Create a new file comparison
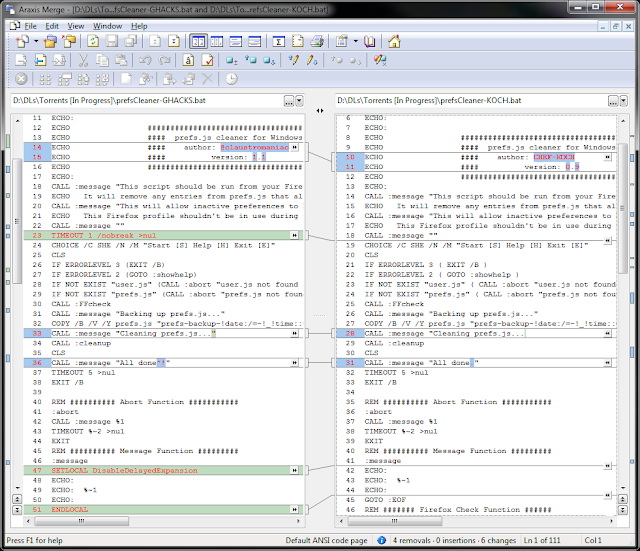 (22, 41)
